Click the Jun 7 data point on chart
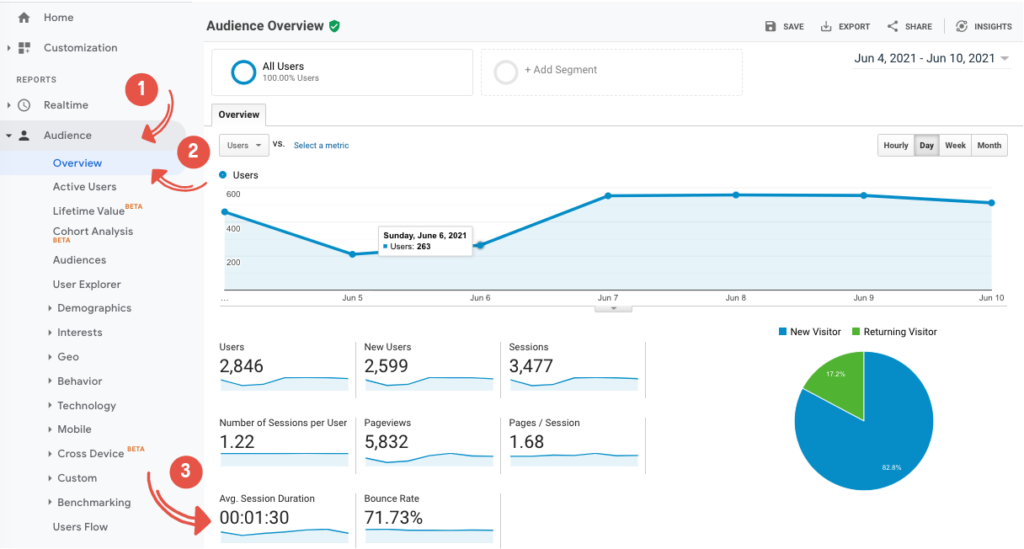The height and width of the screenshot is (549, 1024). click(x=607, y=196)
